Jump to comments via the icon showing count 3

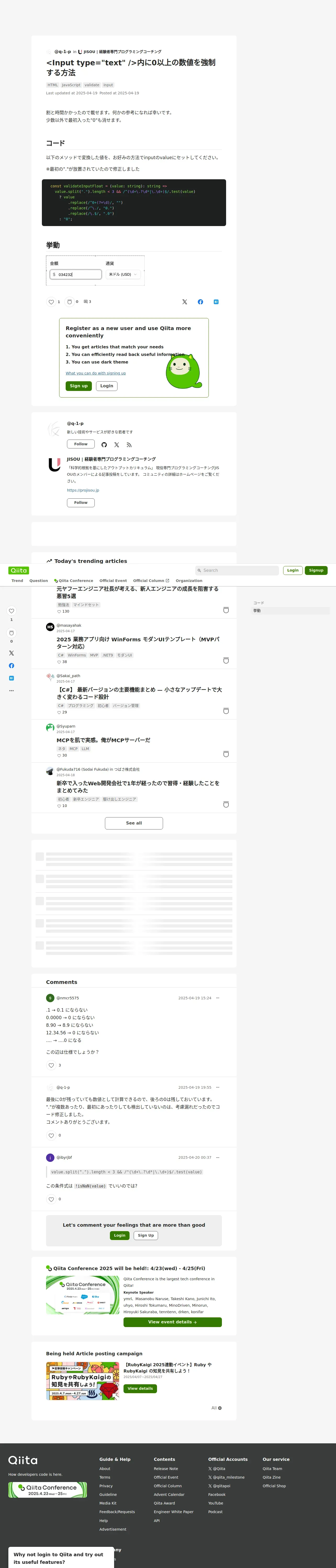point(87,302)
